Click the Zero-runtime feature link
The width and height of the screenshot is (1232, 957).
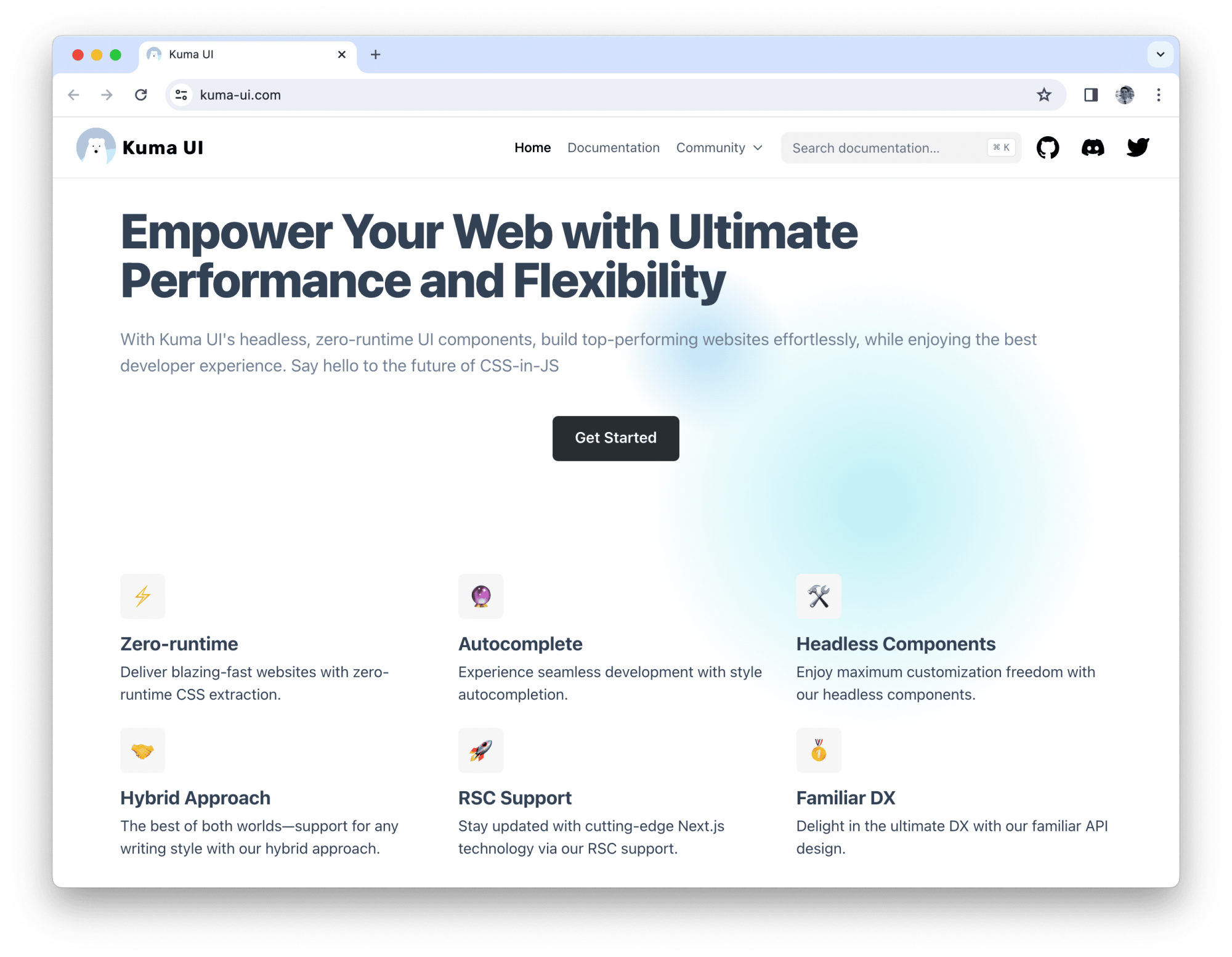(x=179, y=643)
